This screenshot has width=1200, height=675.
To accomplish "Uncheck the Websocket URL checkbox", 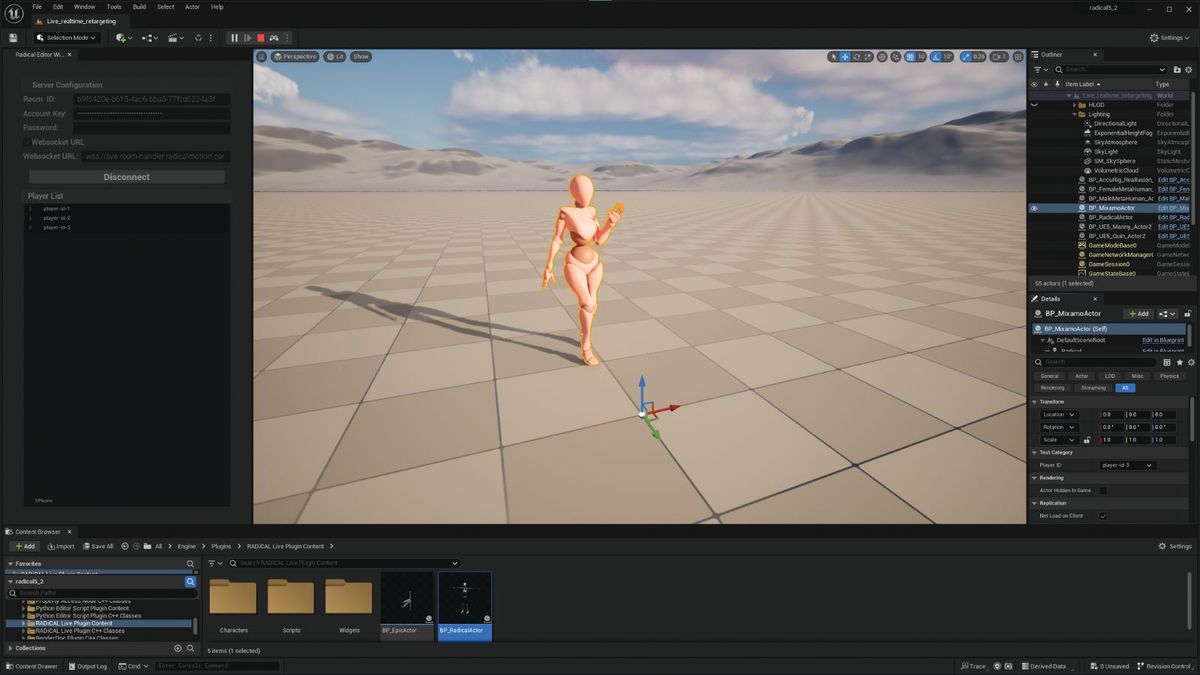I will pyautogui.click(x=25, y=142).
